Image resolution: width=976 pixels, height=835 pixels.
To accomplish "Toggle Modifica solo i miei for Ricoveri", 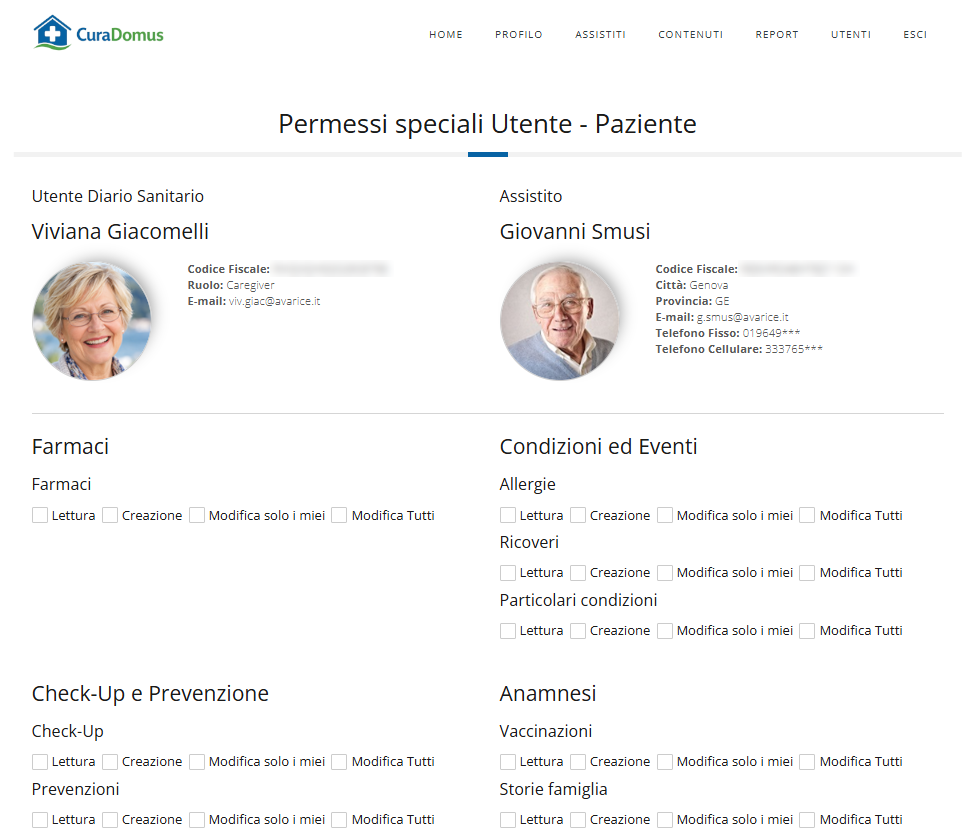I will click(x=665, y=572).
